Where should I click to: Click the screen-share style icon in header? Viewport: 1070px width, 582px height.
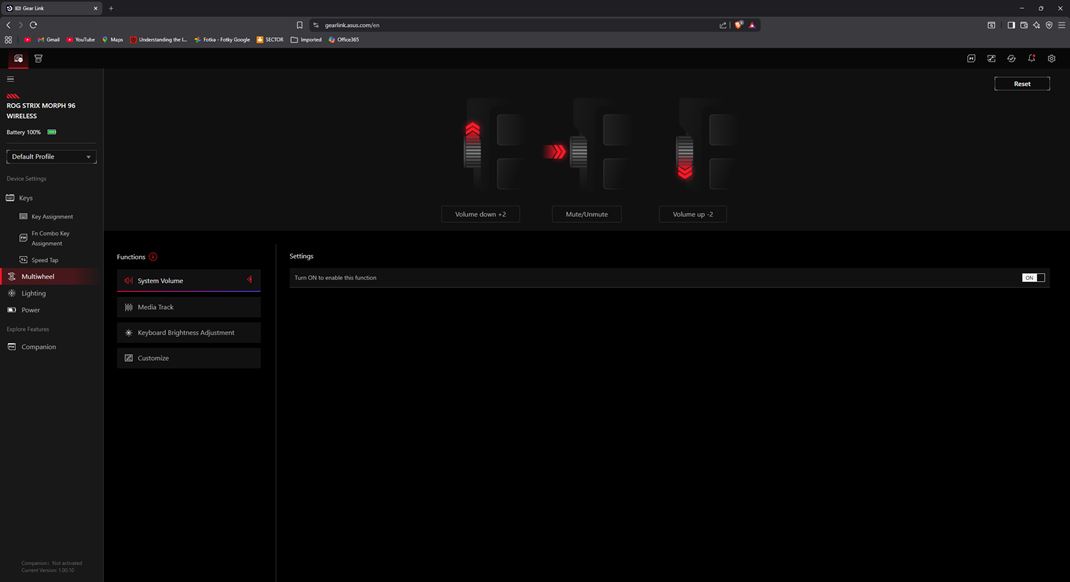[x=991, y=59]
